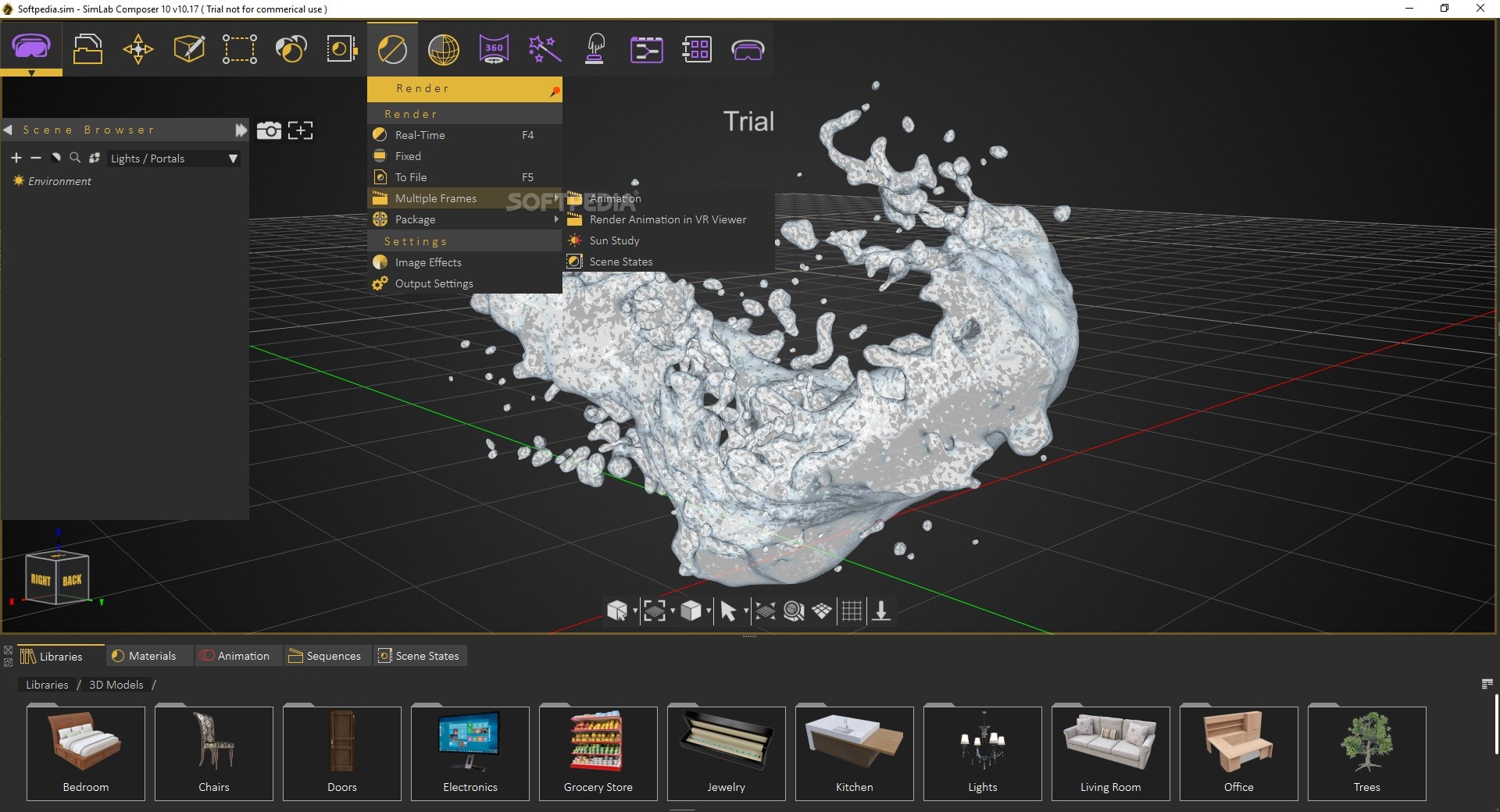Open the Lights / Portals dropdown
1500x812 pixels.
click(173, 158)
